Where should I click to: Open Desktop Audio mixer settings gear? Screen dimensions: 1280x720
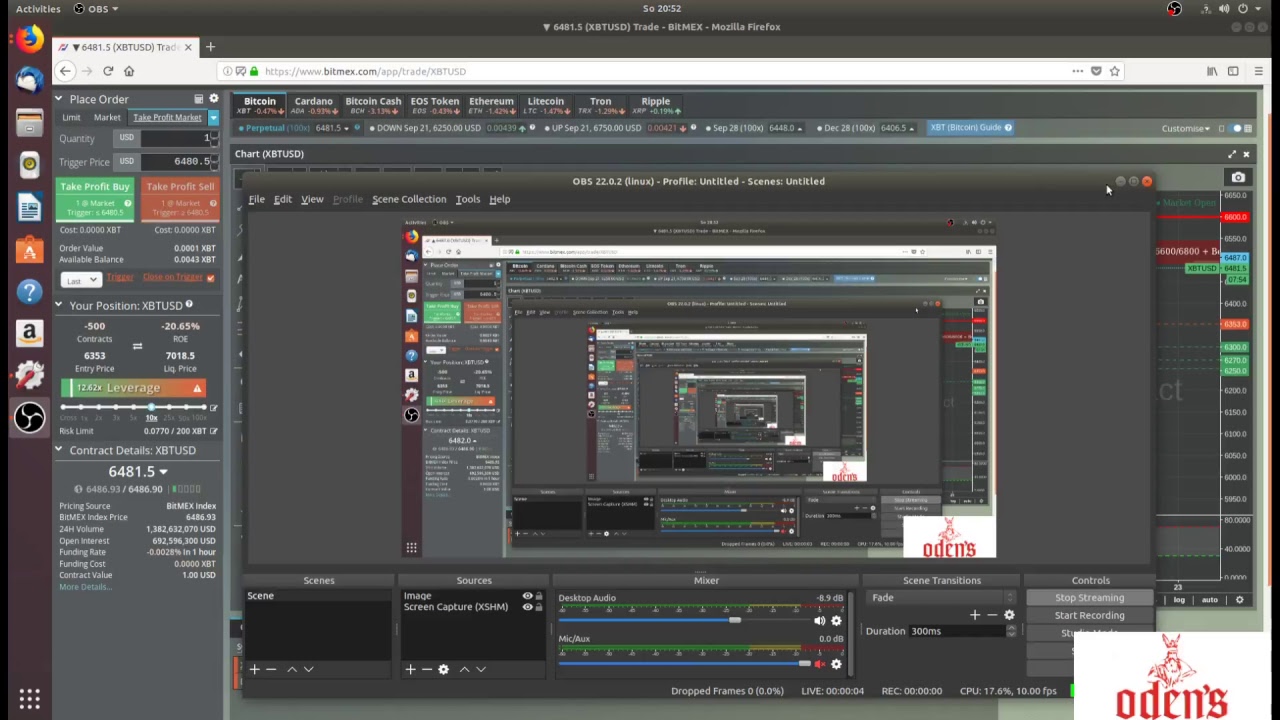click(x=836, y=621)
